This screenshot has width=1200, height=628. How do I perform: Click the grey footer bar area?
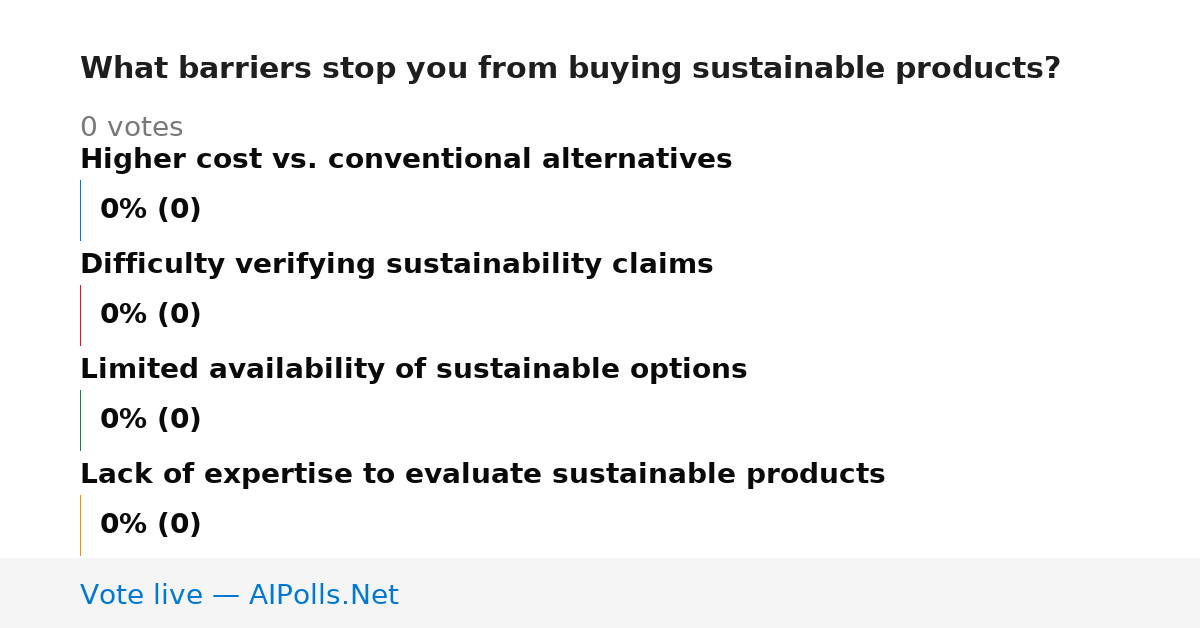(x=600, y=593)
